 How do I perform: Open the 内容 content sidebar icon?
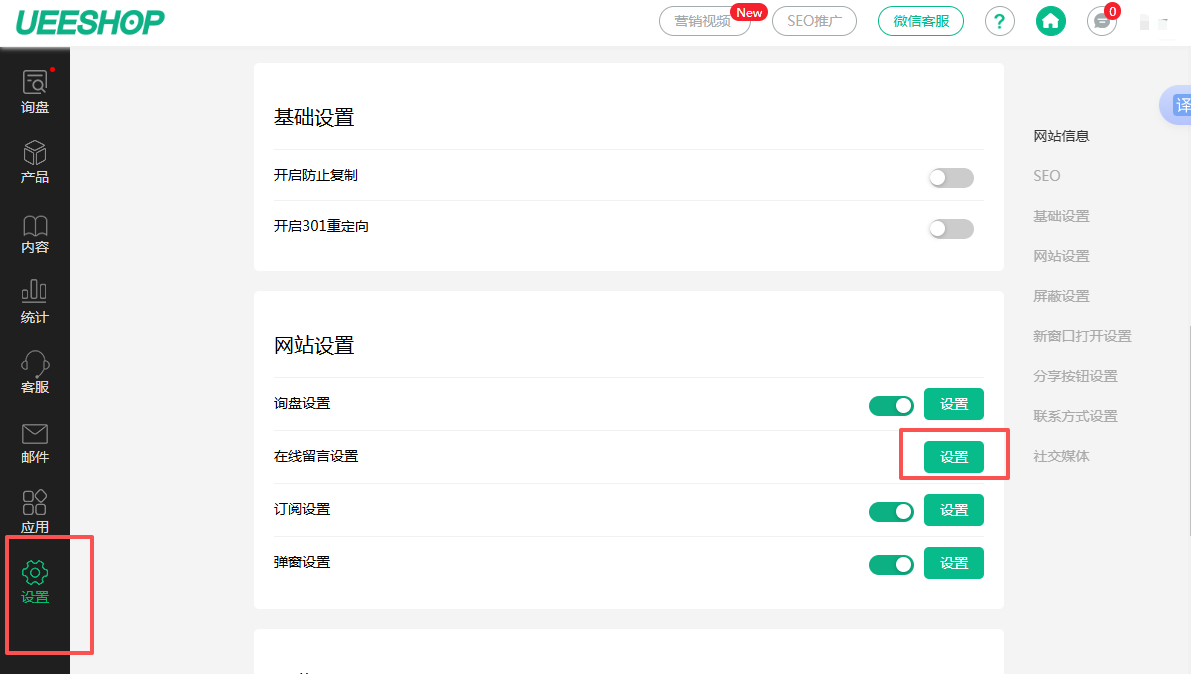click(x=35, y=231)
